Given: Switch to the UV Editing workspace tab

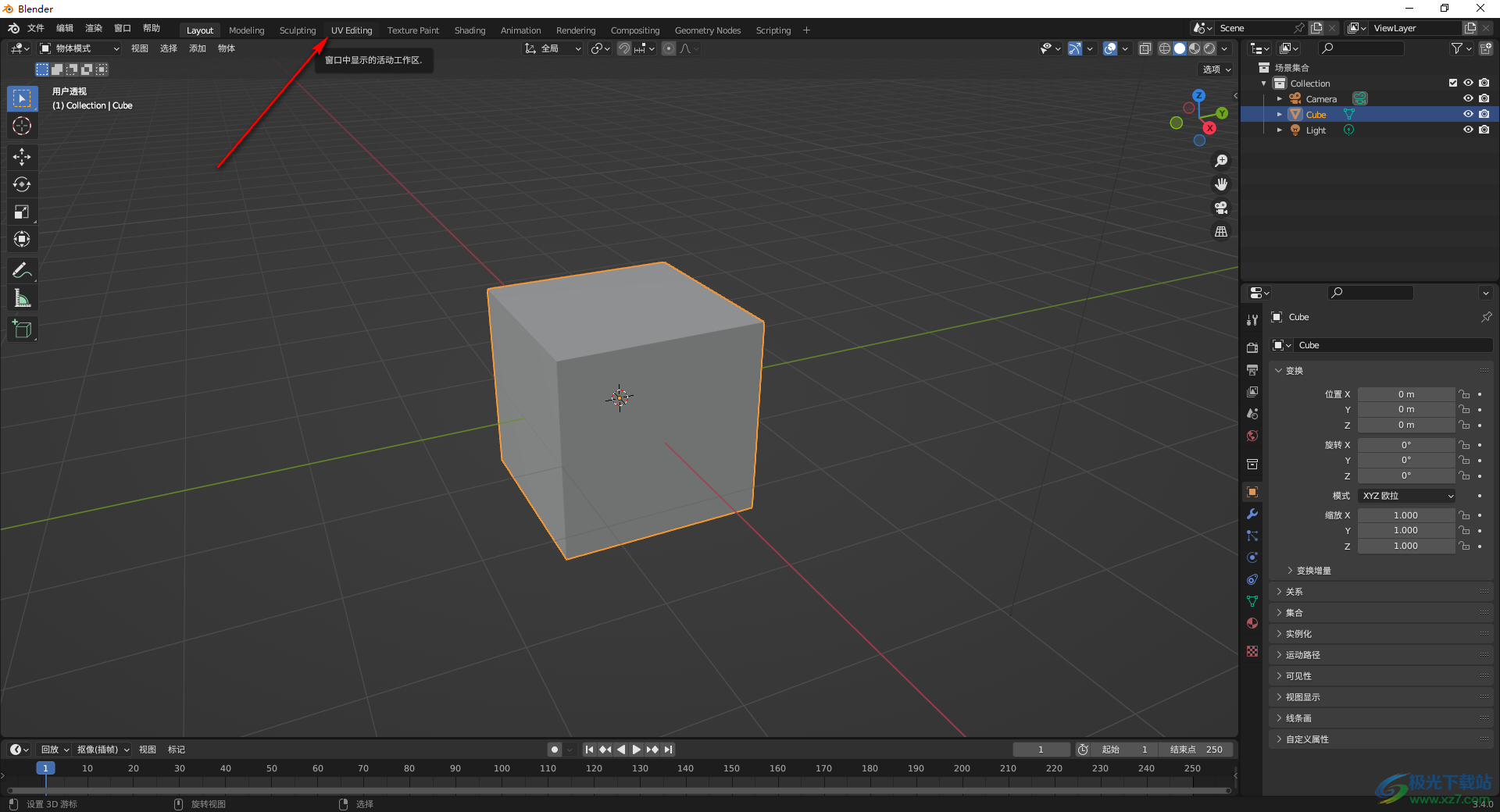Looking at the screenshot, I should (x=352, y=30).
